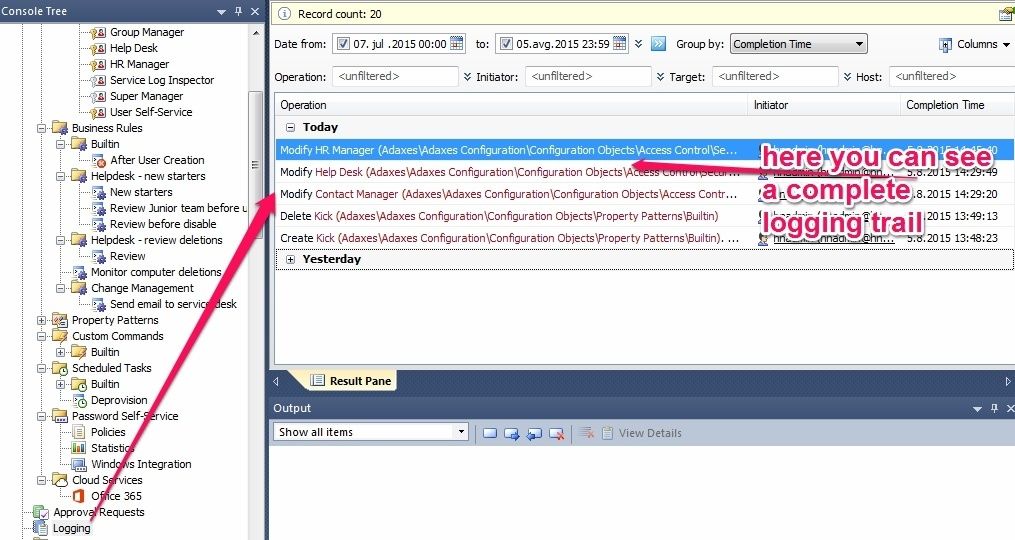This screenshot has height=540, width=1015.
Task: Sort by the Completion Time column header
Action: [957, 105]
